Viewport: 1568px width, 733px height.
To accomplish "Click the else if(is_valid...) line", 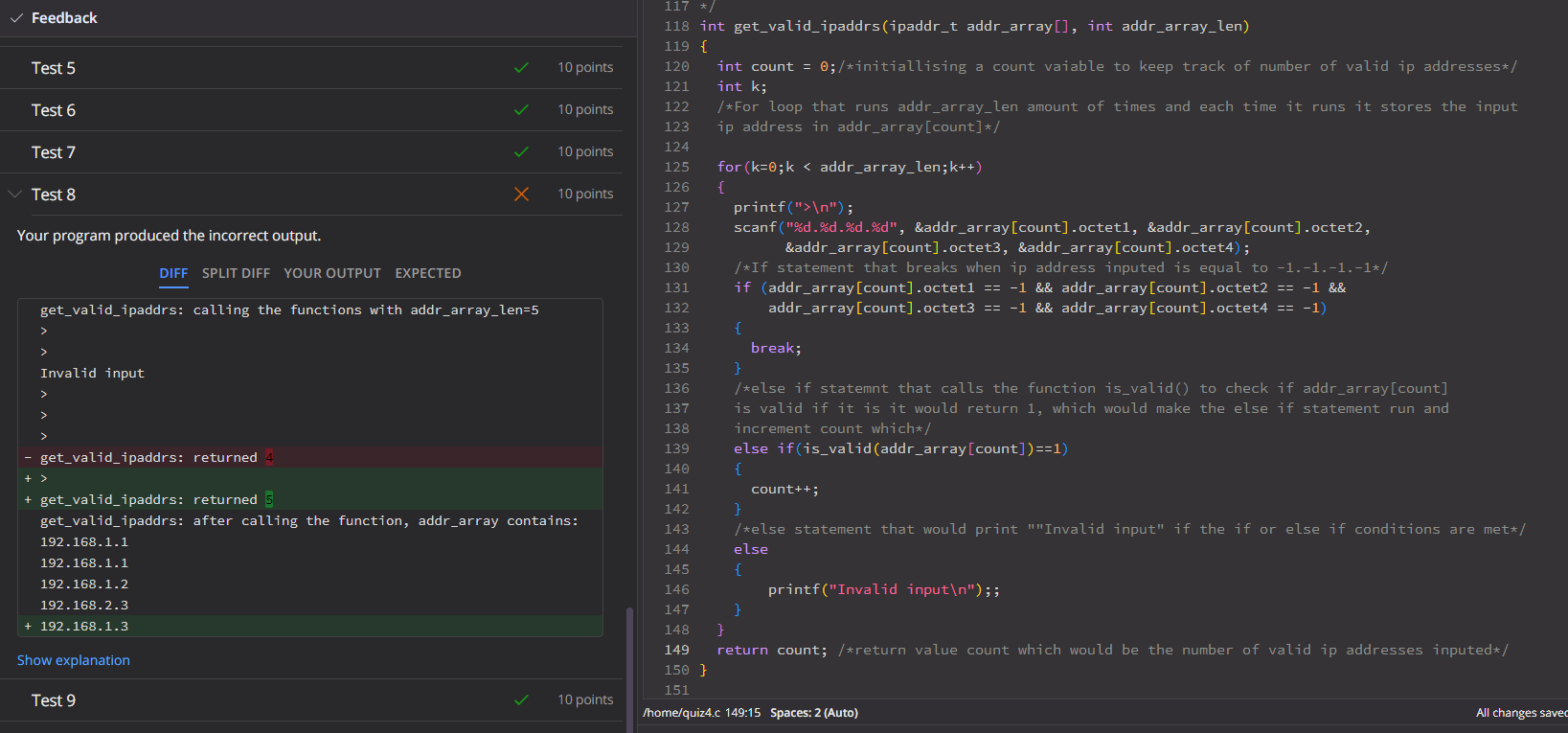I will [x=900, y=448].
